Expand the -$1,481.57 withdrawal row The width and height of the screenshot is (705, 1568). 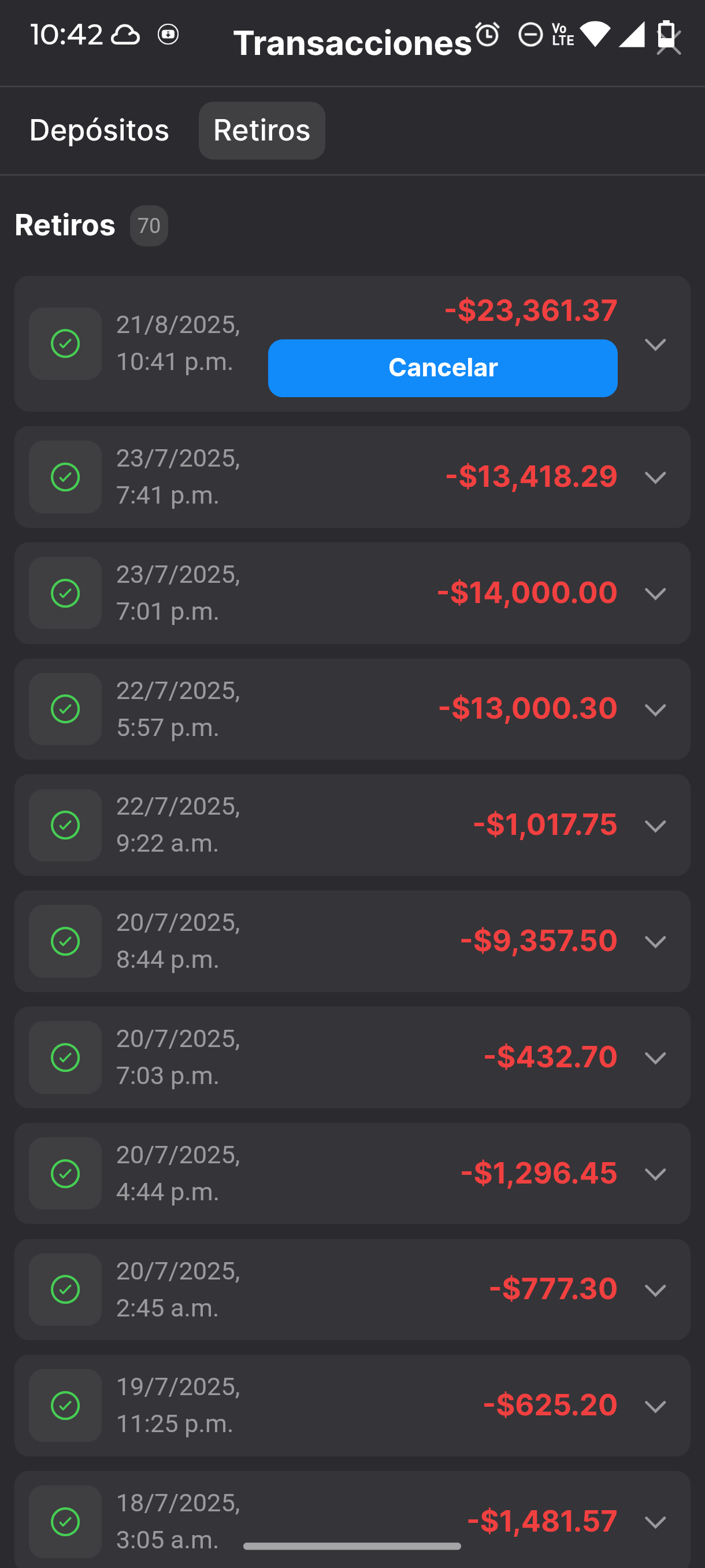[x=655, y=1522]
